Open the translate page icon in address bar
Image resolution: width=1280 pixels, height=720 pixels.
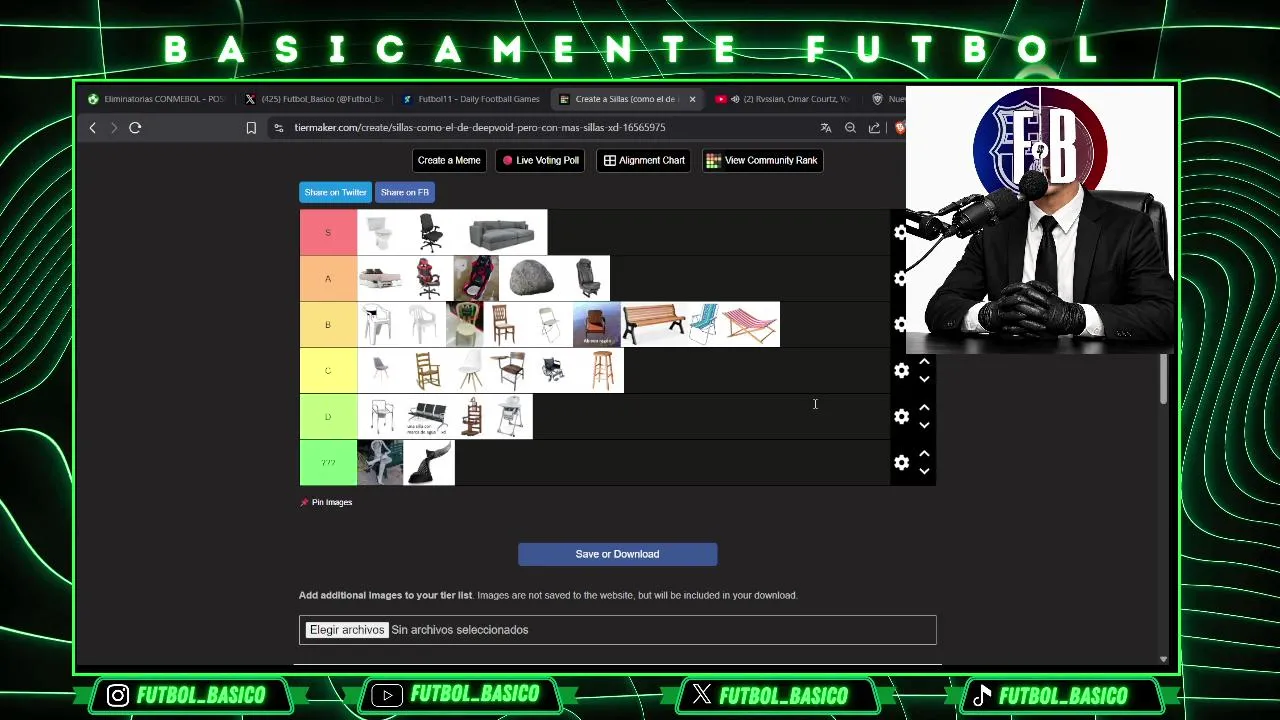(826, 128)
